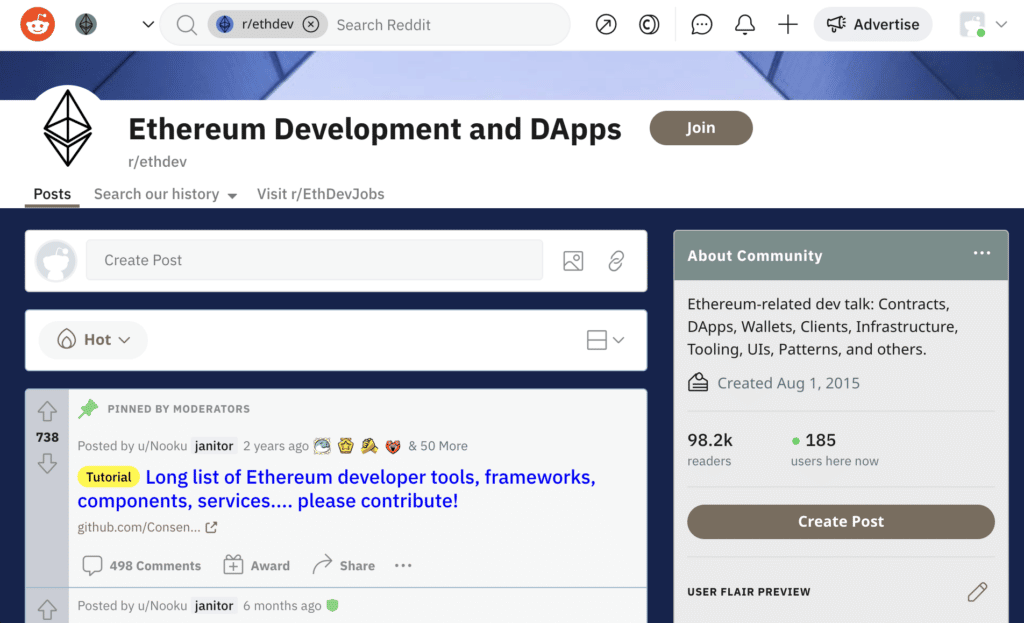
Task: Open the notifications bell
Action: [x=744, y=25]
